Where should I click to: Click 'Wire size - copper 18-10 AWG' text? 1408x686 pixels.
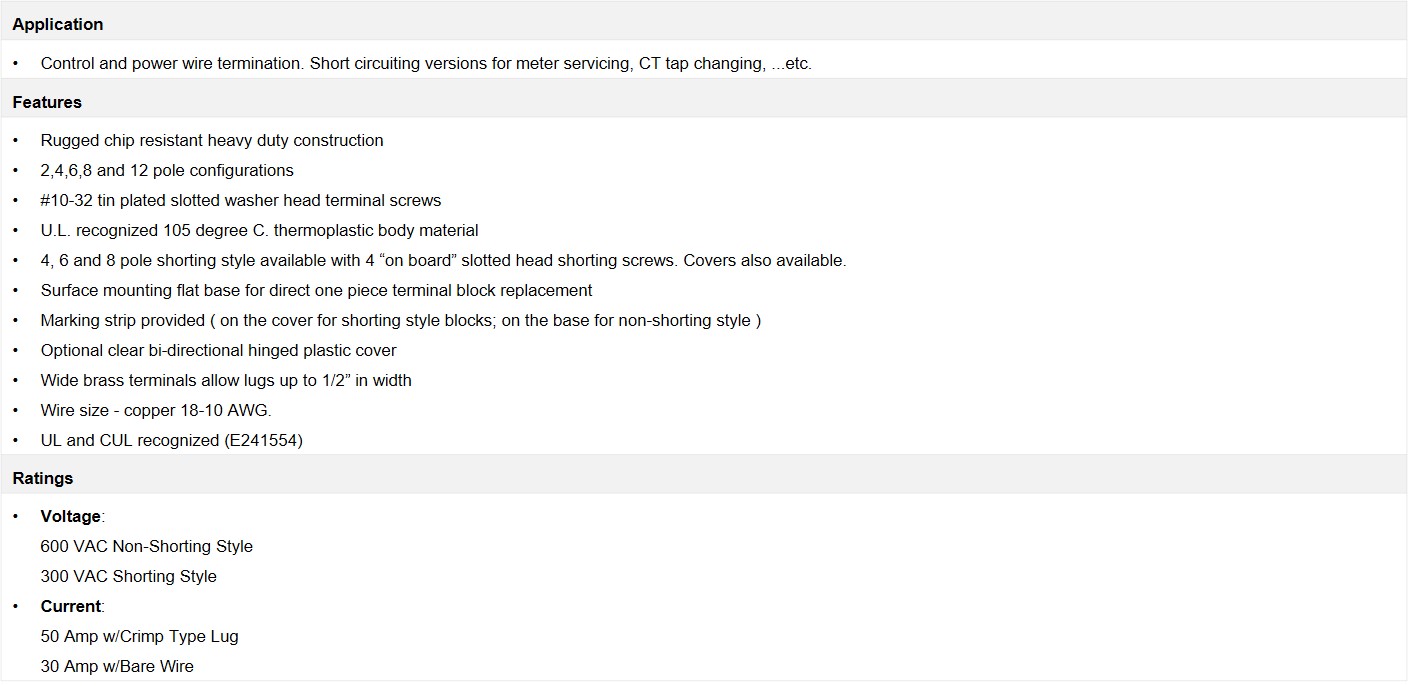156,410
